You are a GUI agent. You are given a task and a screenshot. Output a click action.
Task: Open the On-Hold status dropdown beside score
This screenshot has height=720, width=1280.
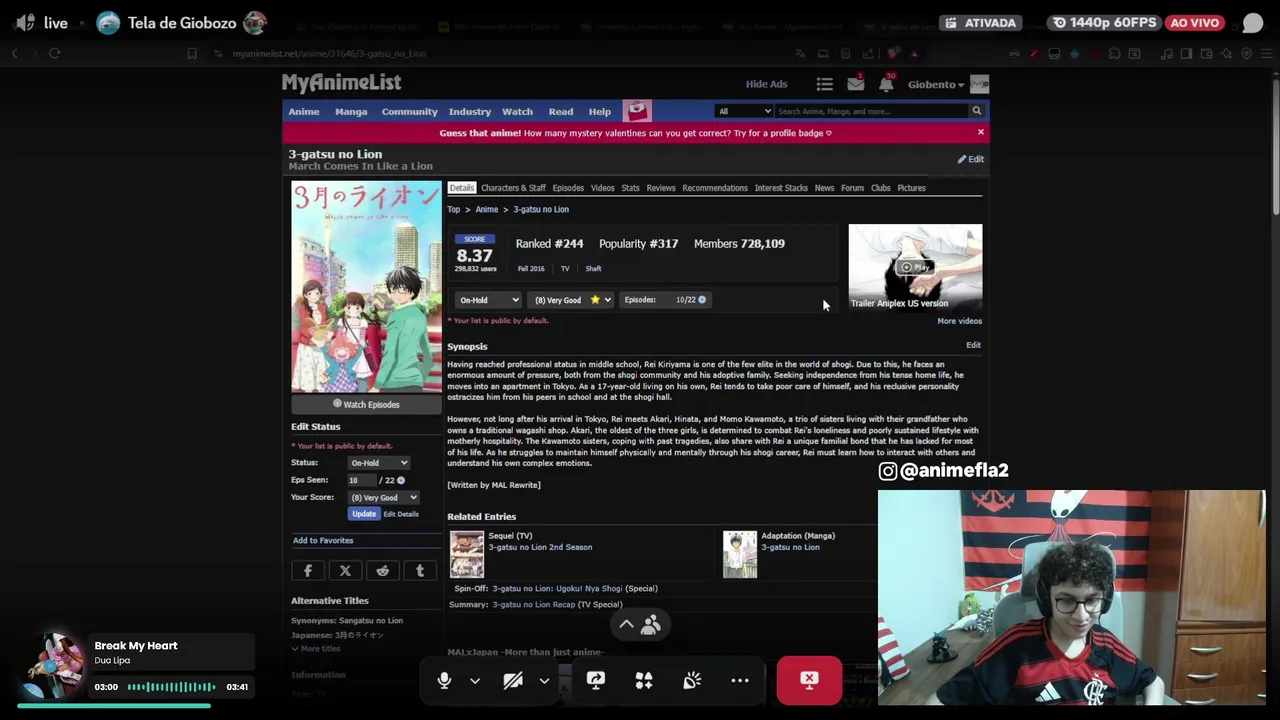point(488,300)
